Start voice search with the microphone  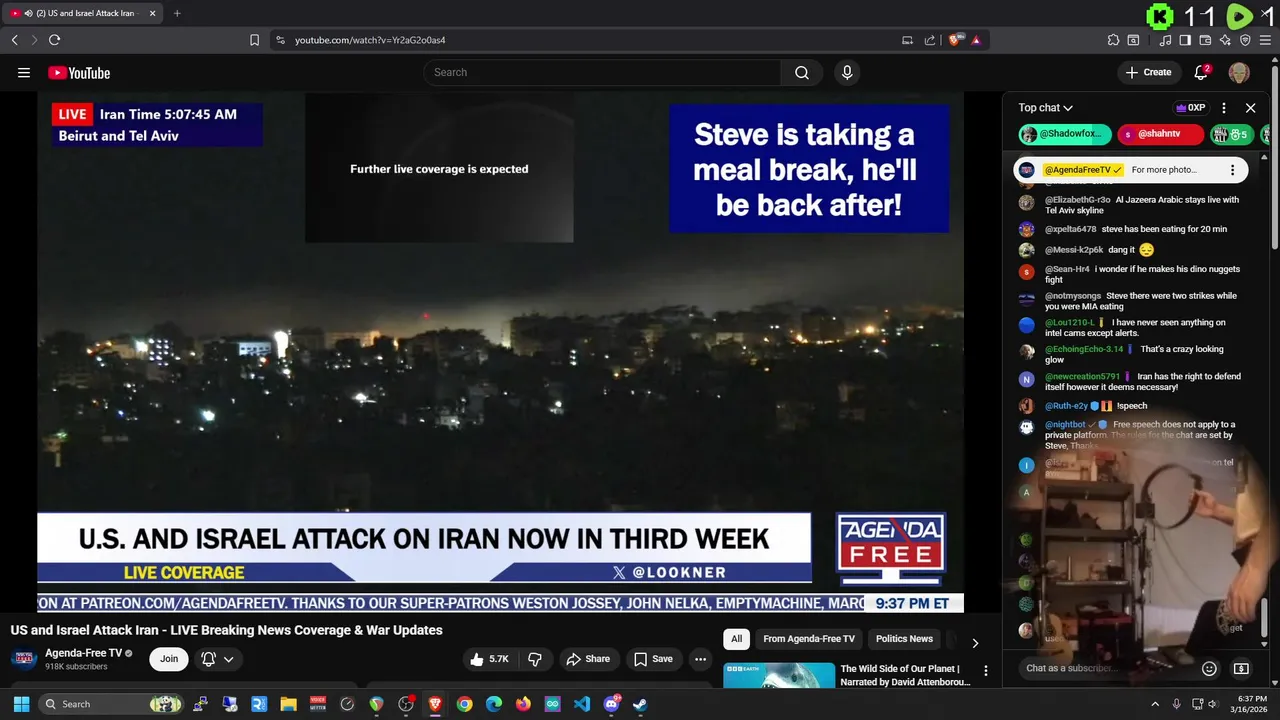pos(847,72)
